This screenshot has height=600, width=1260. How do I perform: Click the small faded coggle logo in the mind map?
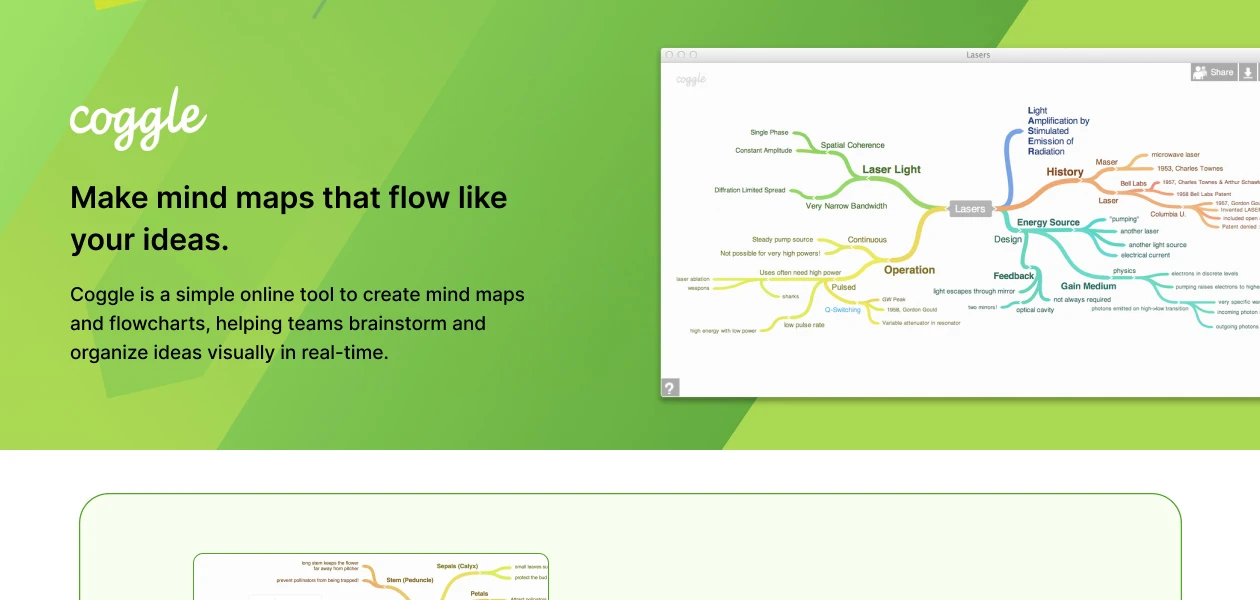point(691,79)
